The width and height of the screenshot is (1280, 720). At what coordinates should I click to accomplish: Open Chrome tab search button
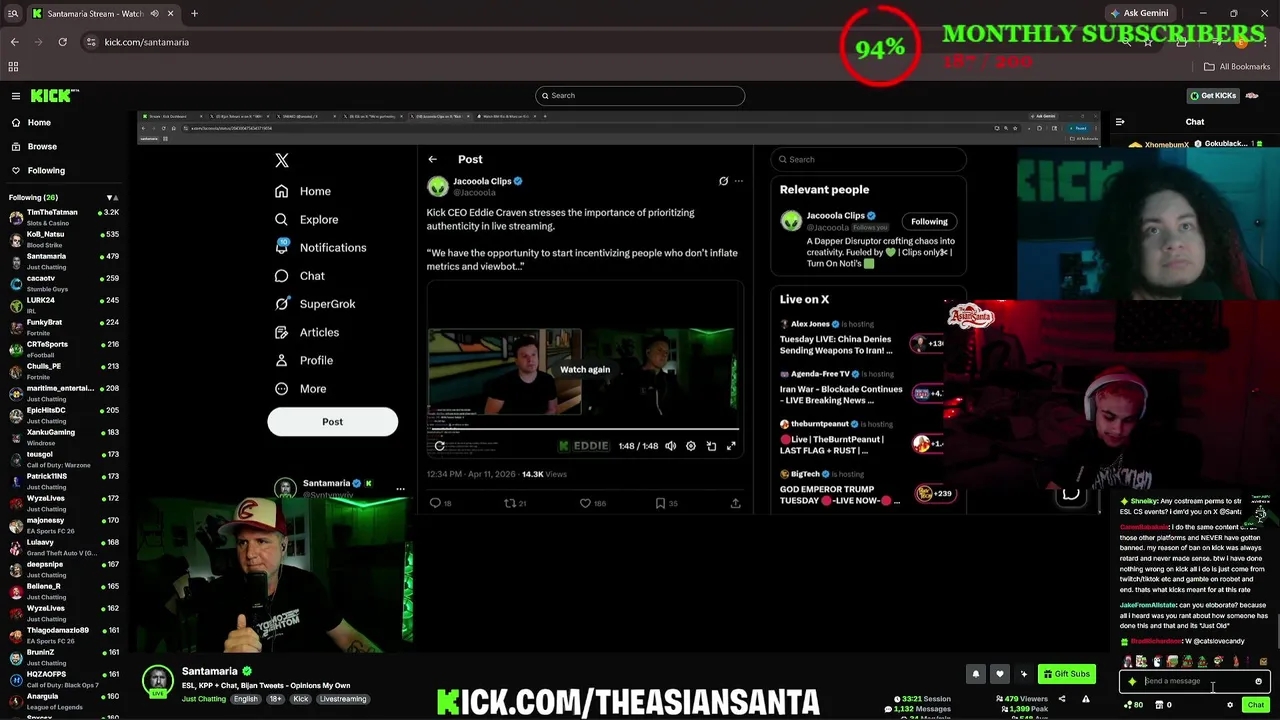coord(13,14)
